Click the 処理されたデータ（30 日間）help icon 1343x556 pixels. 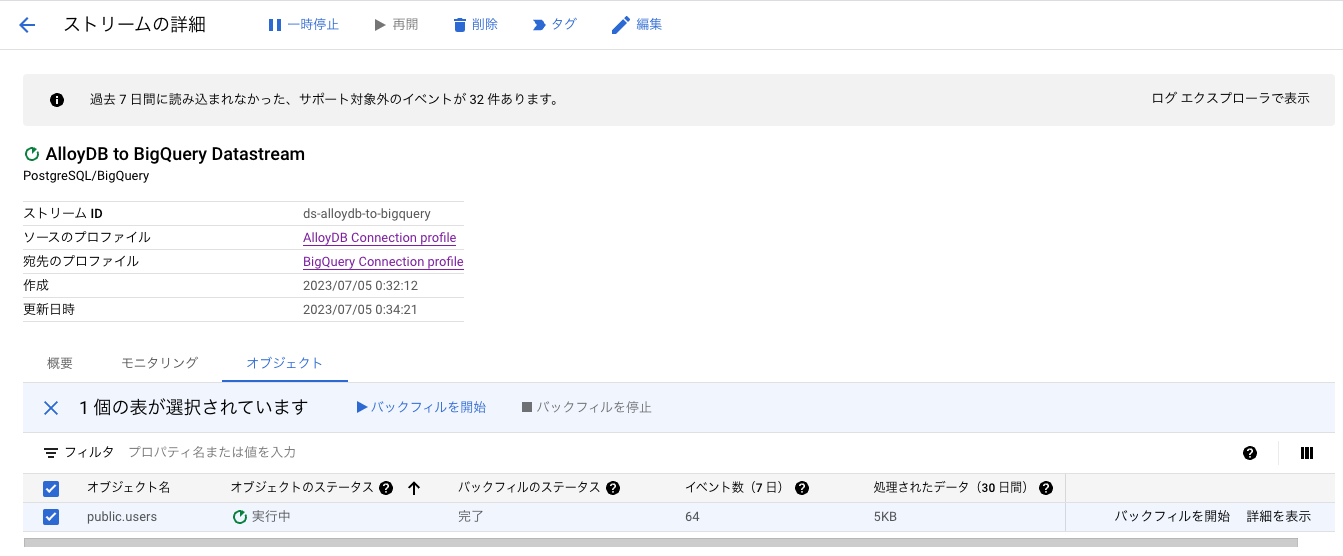pyautogui.click(x=1046, y=488)
